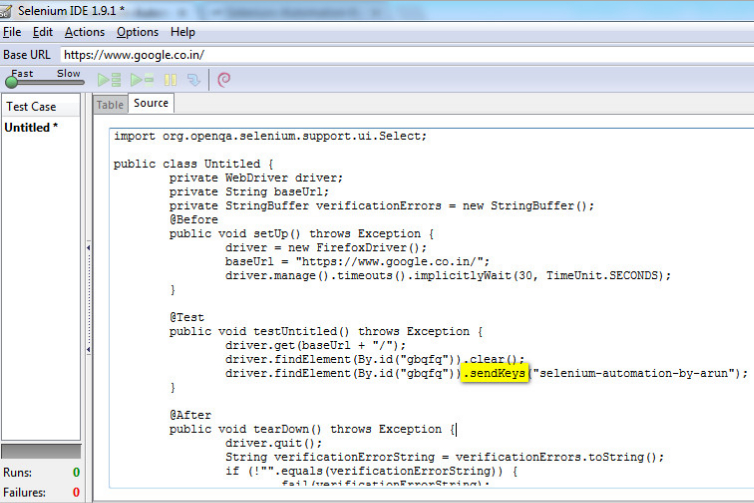Collapse sidebar using upper splitter arrow
754x503 pixels.
click(x=88, y=248)
